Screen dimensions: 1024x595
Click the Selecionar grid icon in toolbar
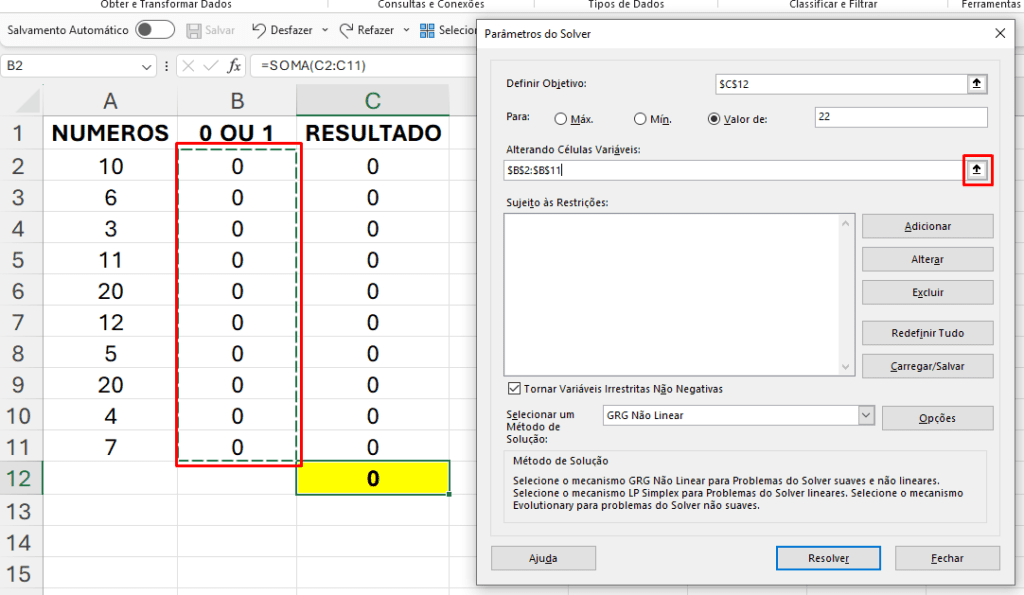[x=427, y=30]
